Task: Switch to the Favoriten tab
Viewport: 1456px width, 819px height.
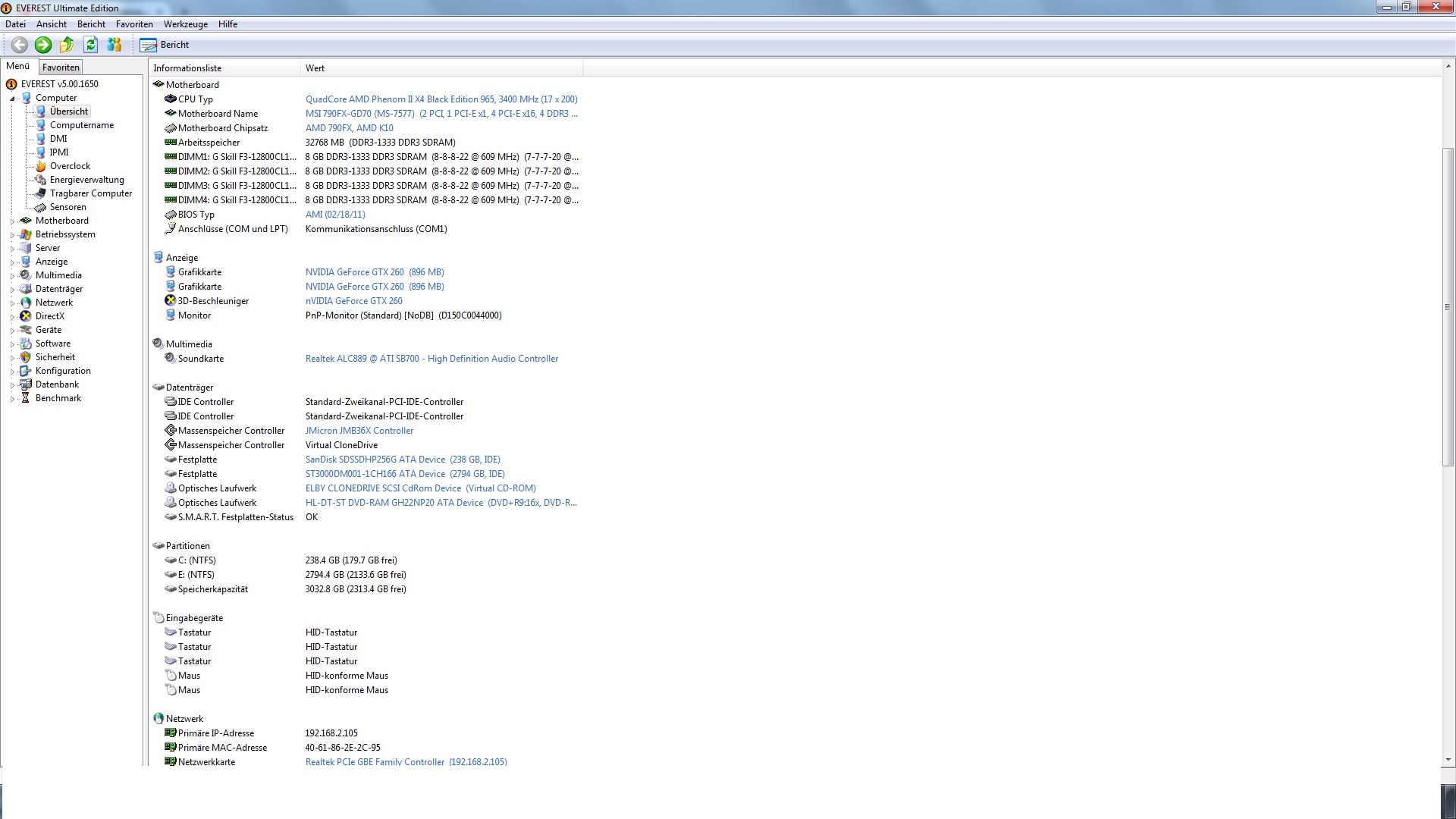Action: click(61, 67)
